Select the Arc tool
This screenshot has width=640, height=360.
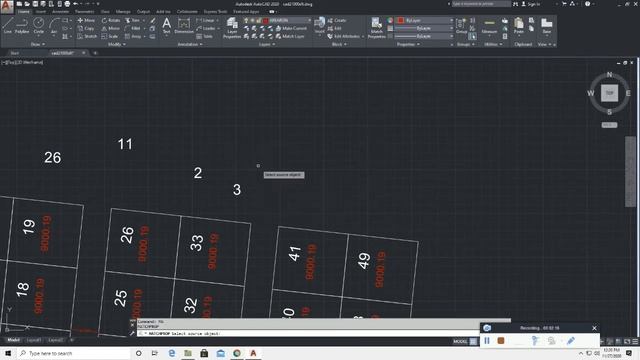tap(53, 26)
